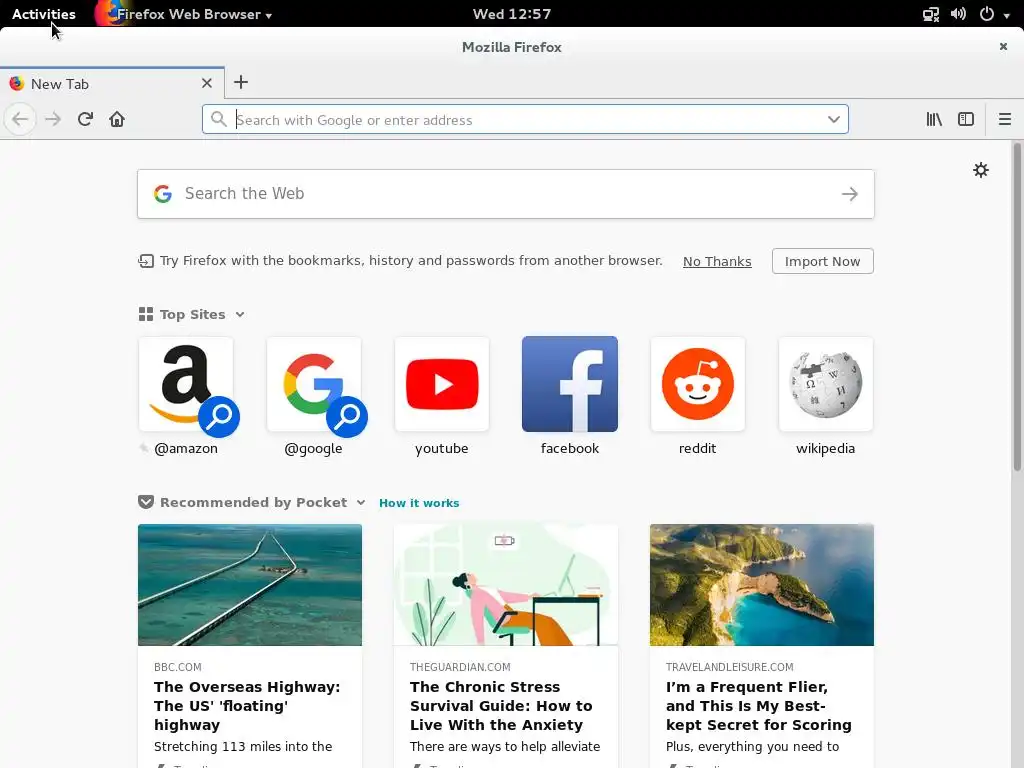This screenshot has height=768, width=1024.
Task: Open the Overseas Highway bridge thumbnail
Action: click(250, 585)
